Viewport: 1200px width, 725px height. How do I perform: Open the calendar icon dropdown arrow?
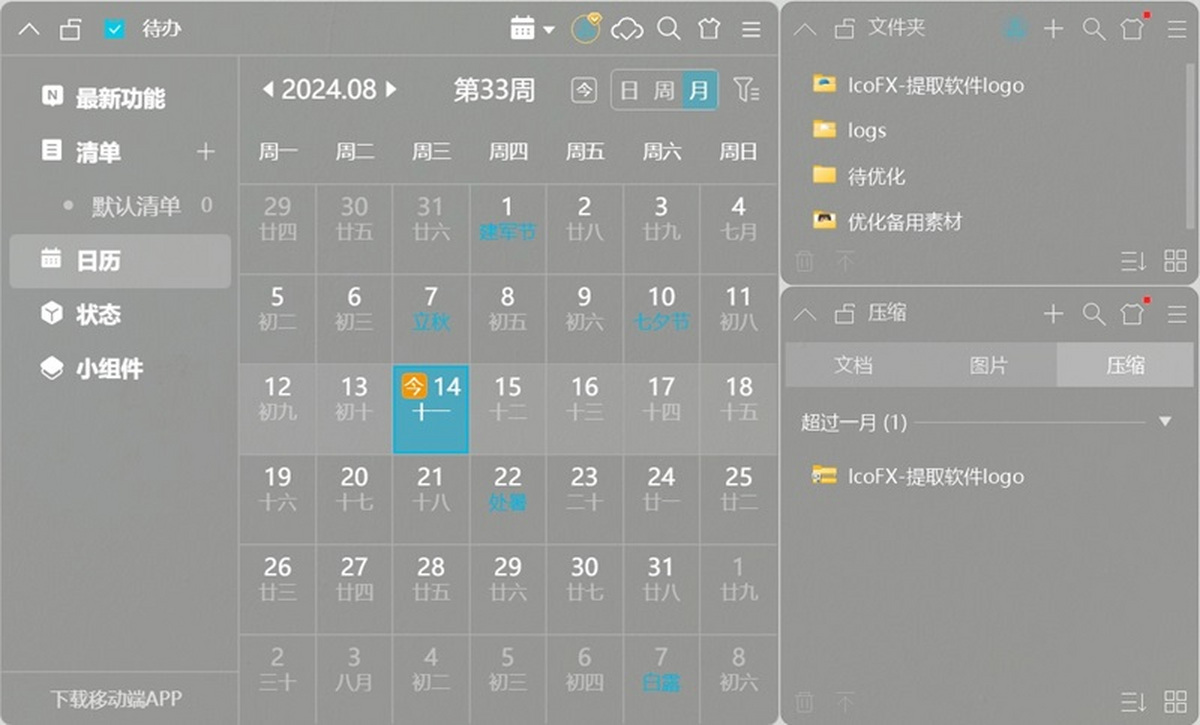pos(549,31)
